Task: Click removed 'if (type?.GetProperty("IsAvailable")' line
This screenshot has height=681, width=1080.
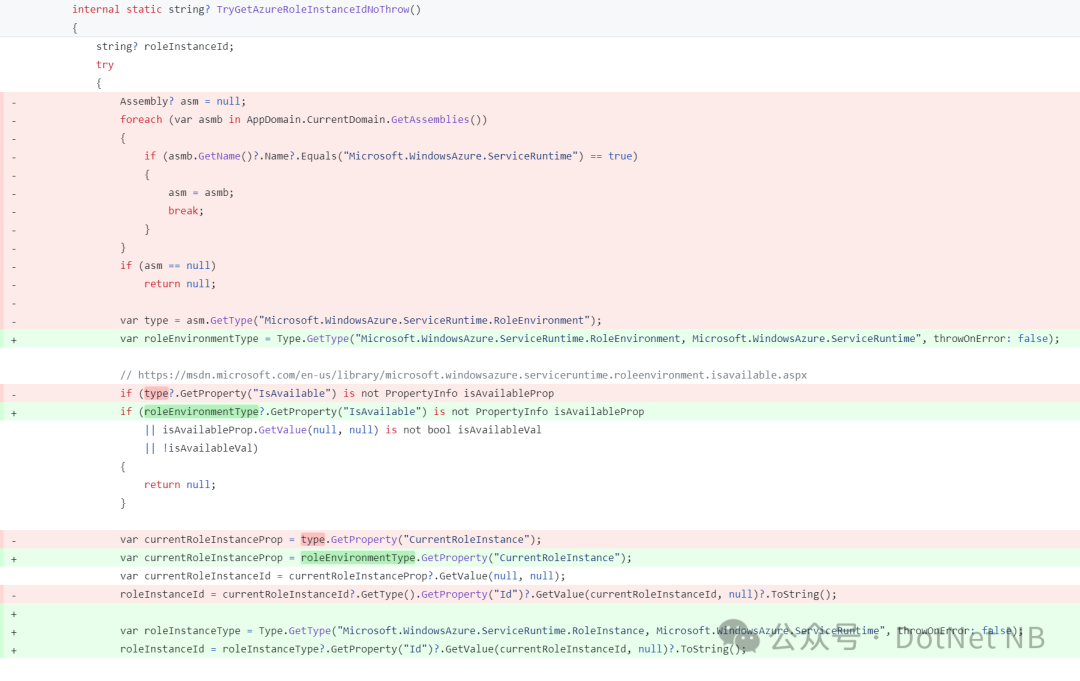Action: click(x=337, y=393)
